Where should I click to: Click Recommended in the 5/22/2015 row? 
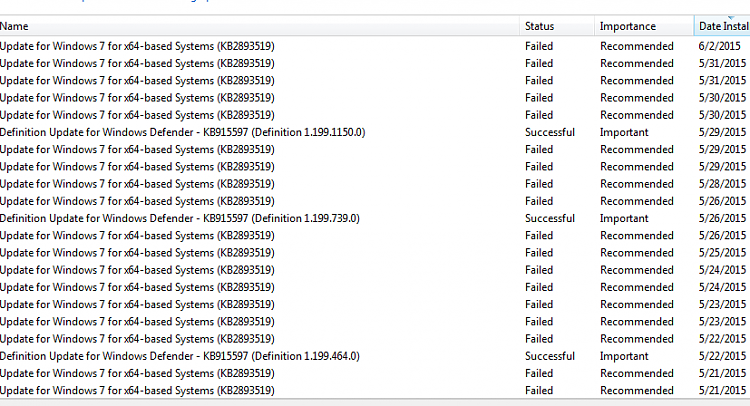pyautogui.click(x=637, y=339)
